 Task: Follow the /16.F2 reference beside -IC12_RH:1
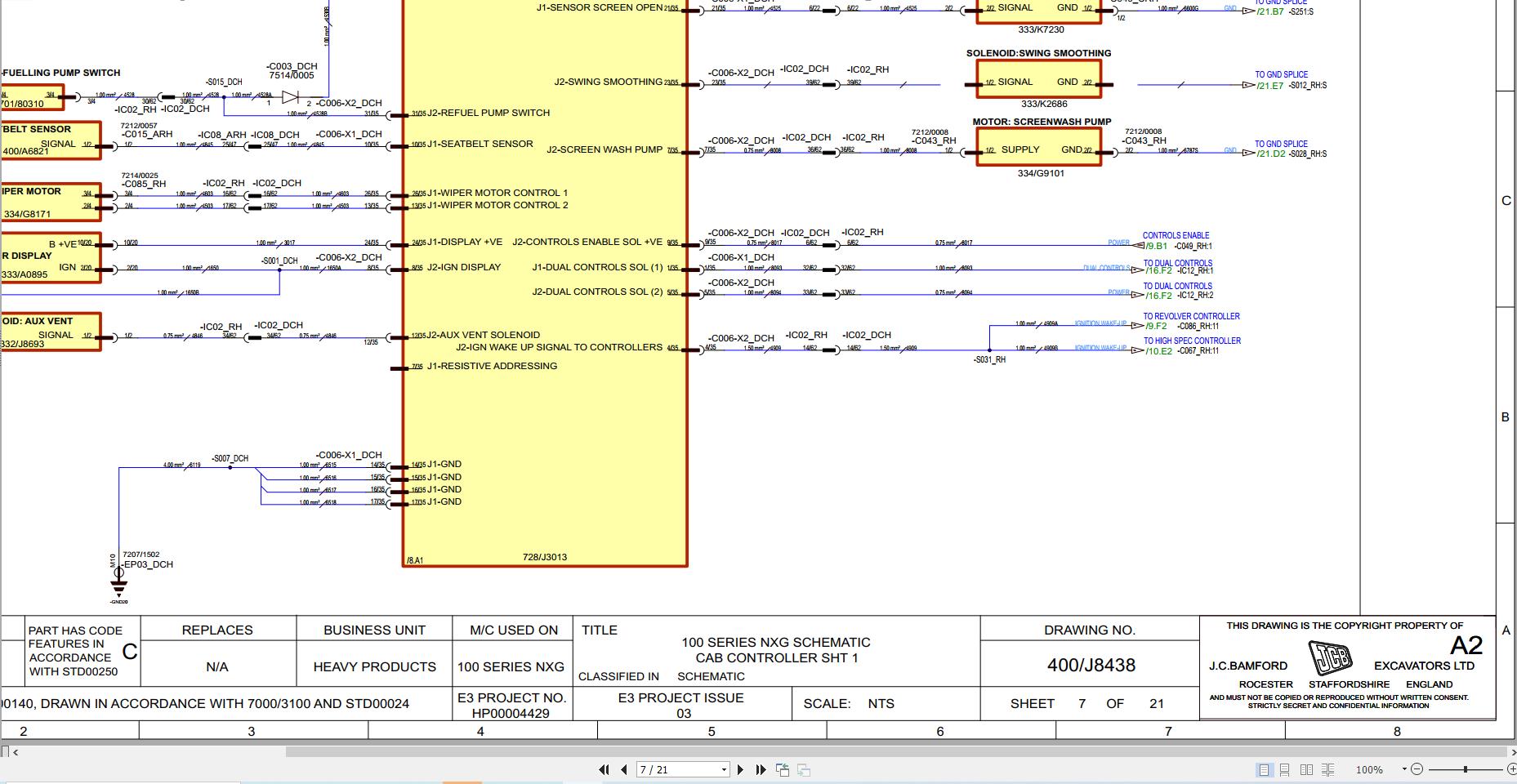(x=1158, y=271)
